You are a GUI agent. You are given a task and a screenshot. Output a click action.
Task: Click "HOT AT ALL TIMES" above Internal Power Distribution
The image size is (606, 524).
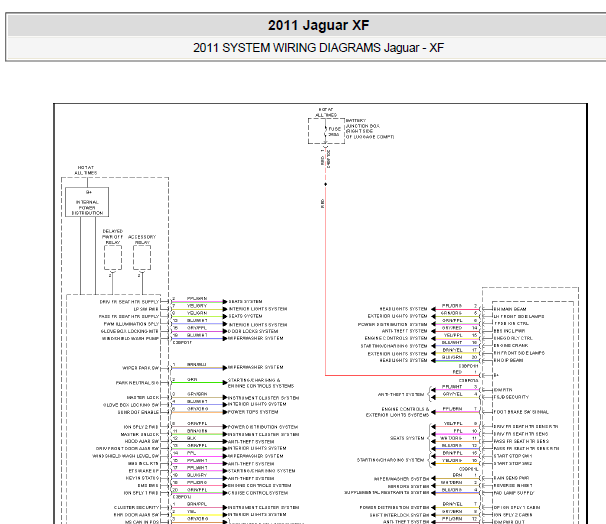pos(85,170)
